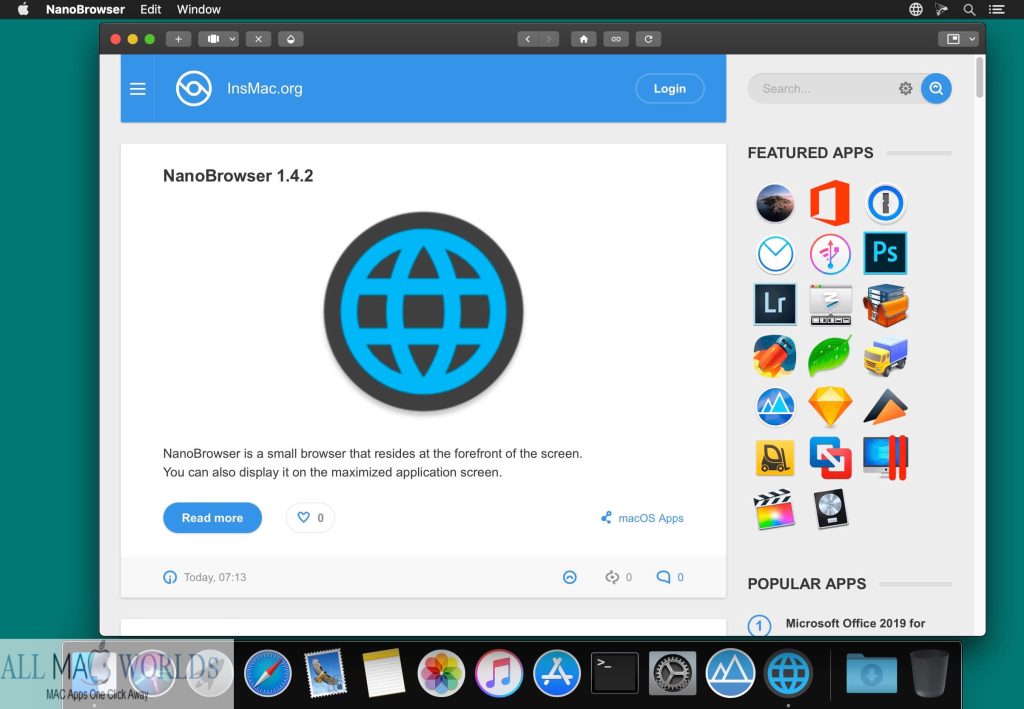Click the views counter icon

coord(611,577)
